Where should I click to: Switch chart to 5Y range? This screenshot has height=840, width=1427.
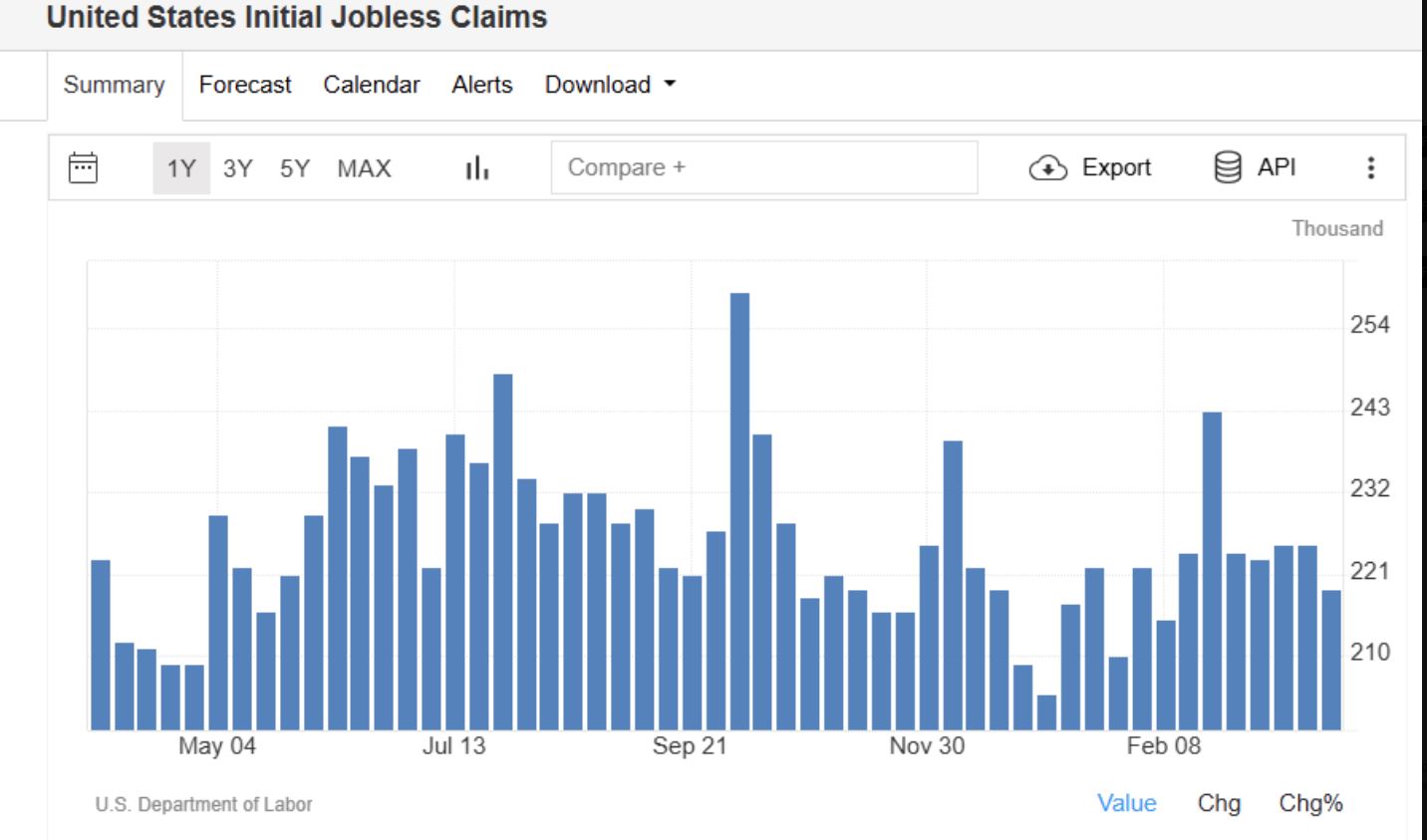coord(294,168)
